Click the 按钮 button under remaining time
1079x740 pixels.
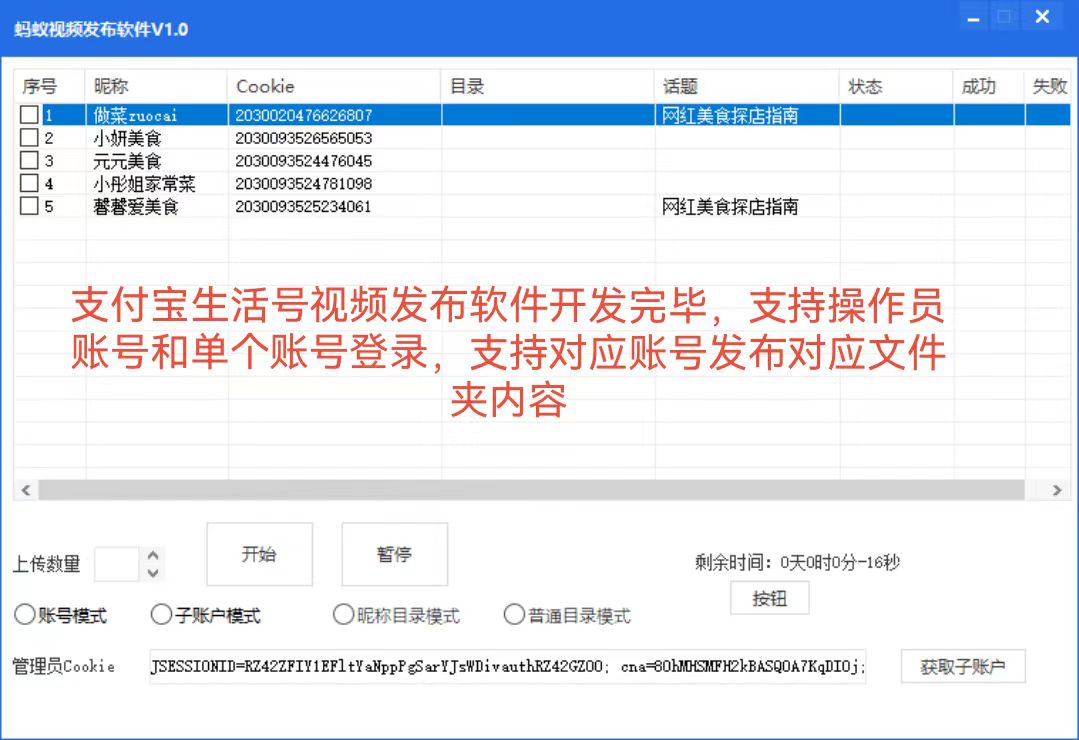click(769, 598)
